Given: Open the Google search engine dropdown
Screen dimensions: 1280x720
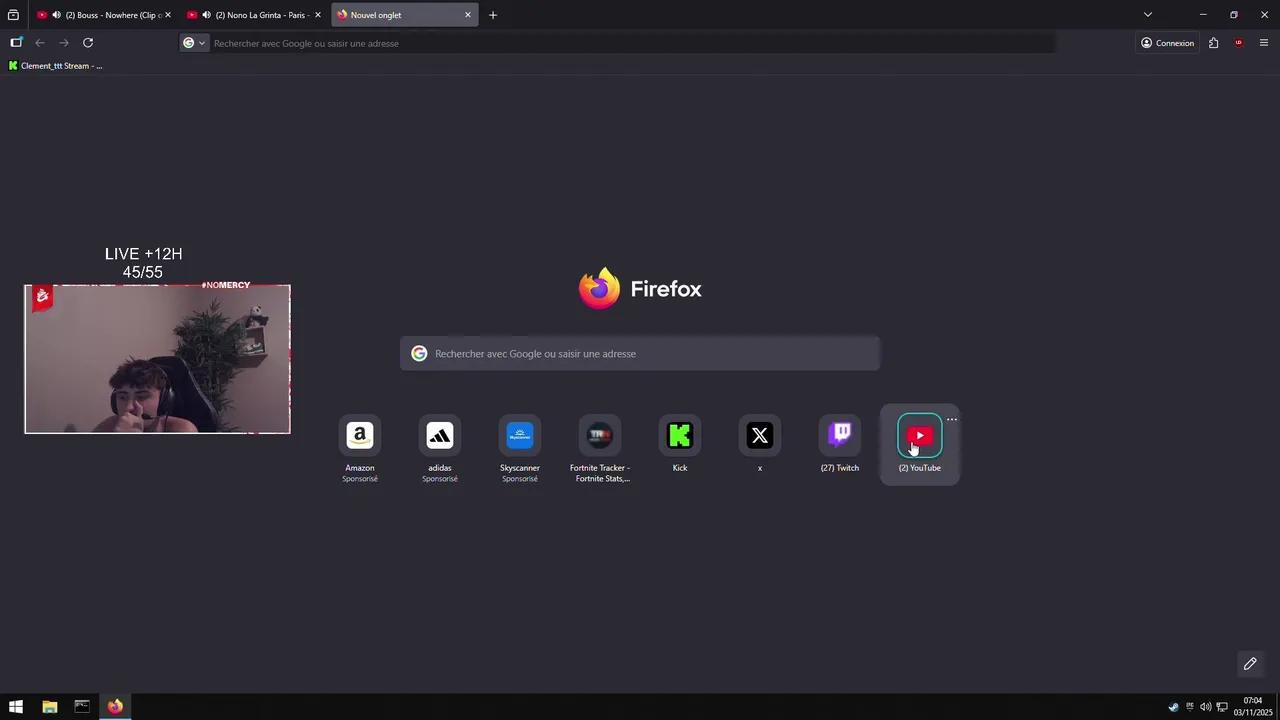Looking at the screenshot, I should point(194,43).
